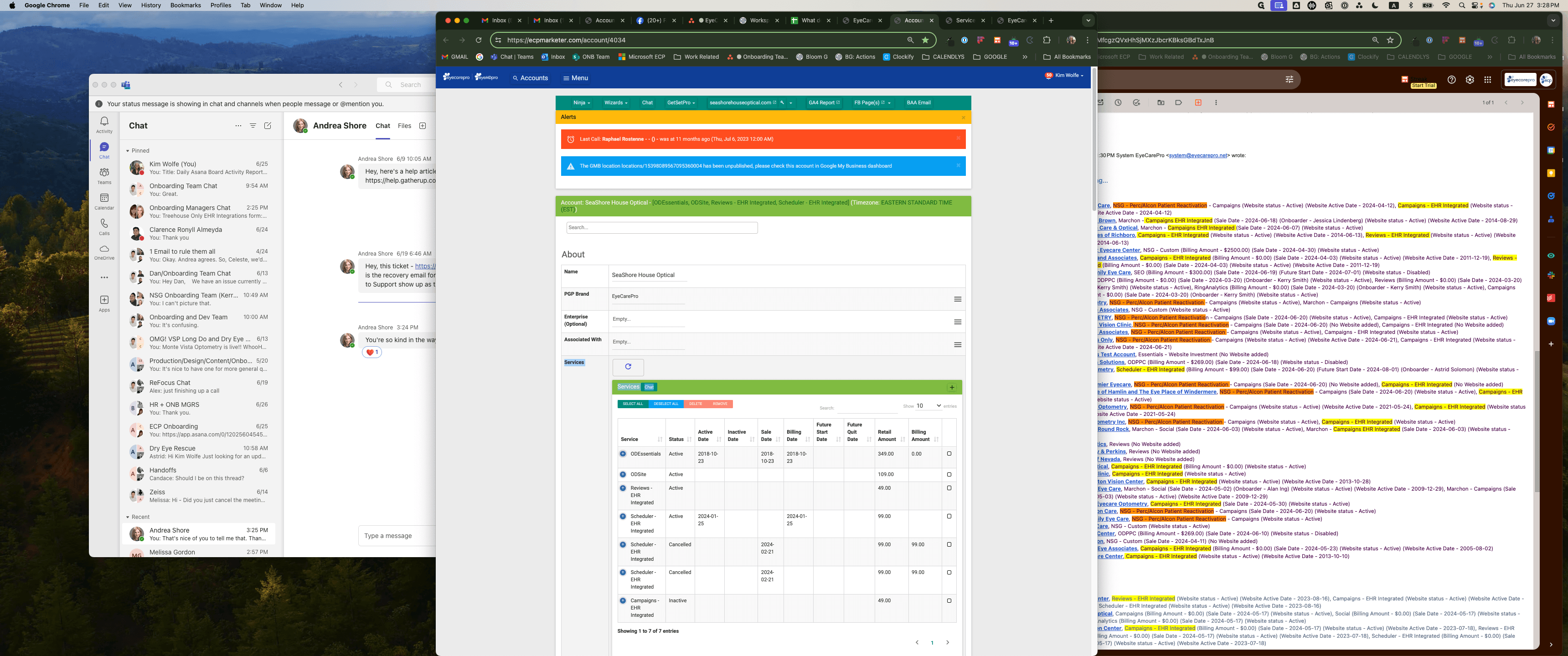Open the Ninja dropdown
Screen dimensions: 1568x656
click(581, 103)
